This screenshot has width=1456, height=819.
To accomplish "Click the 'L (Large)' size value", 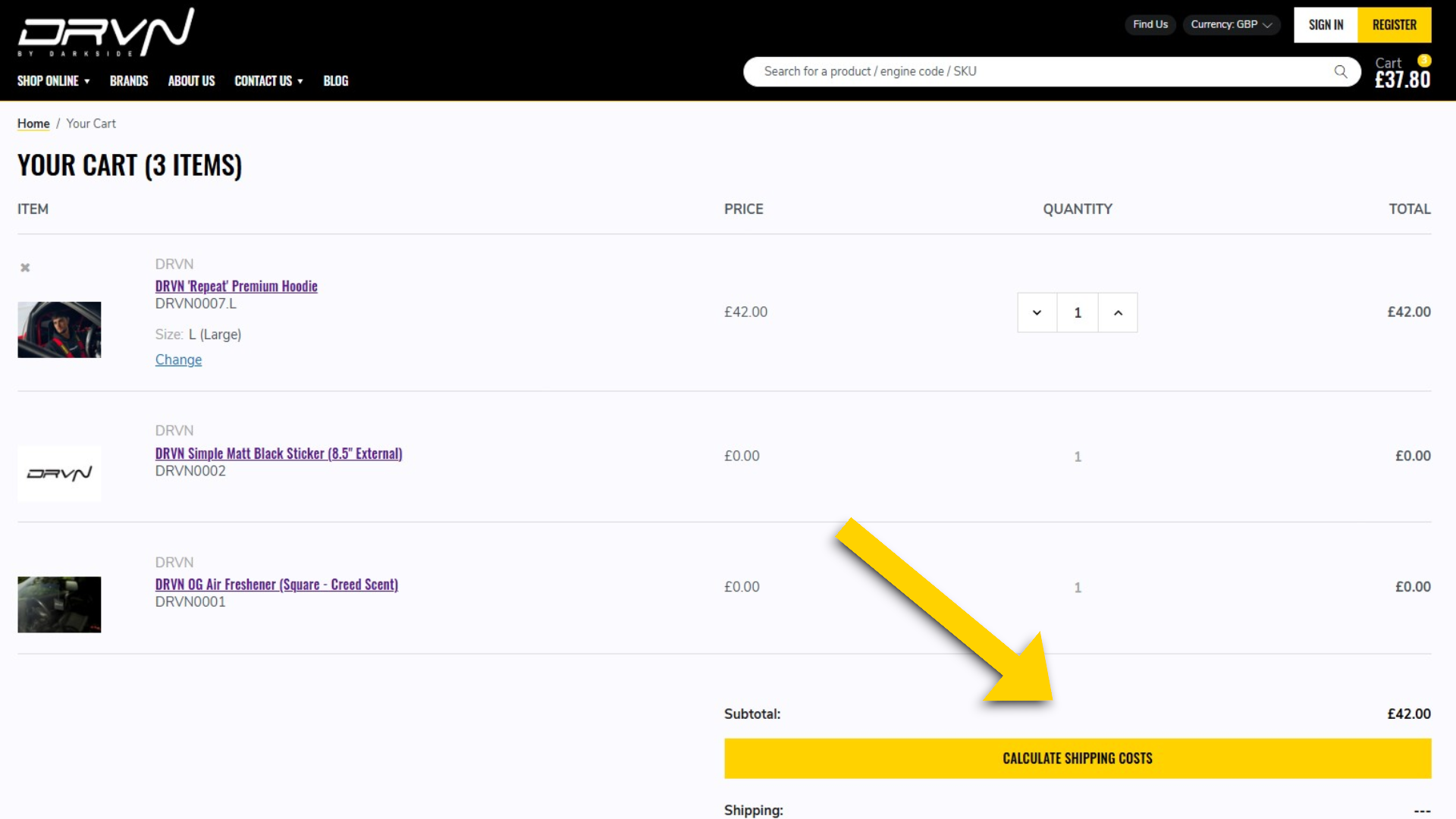I will [215, 334].
